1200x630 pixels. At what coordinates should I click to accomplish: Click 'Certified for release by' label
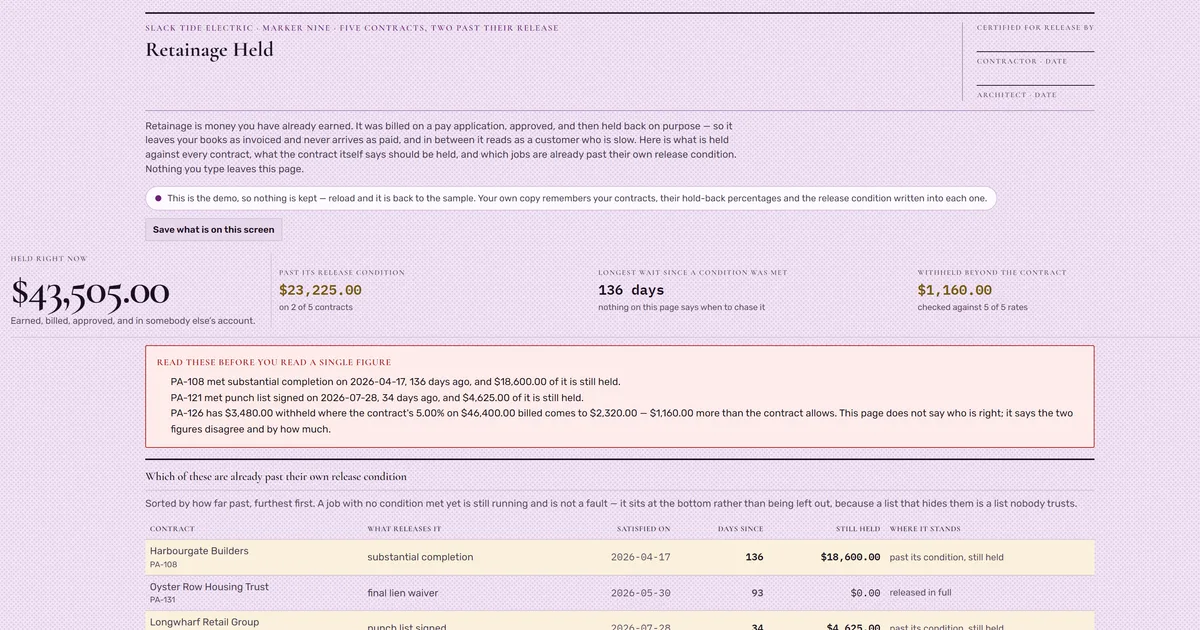1035,28
